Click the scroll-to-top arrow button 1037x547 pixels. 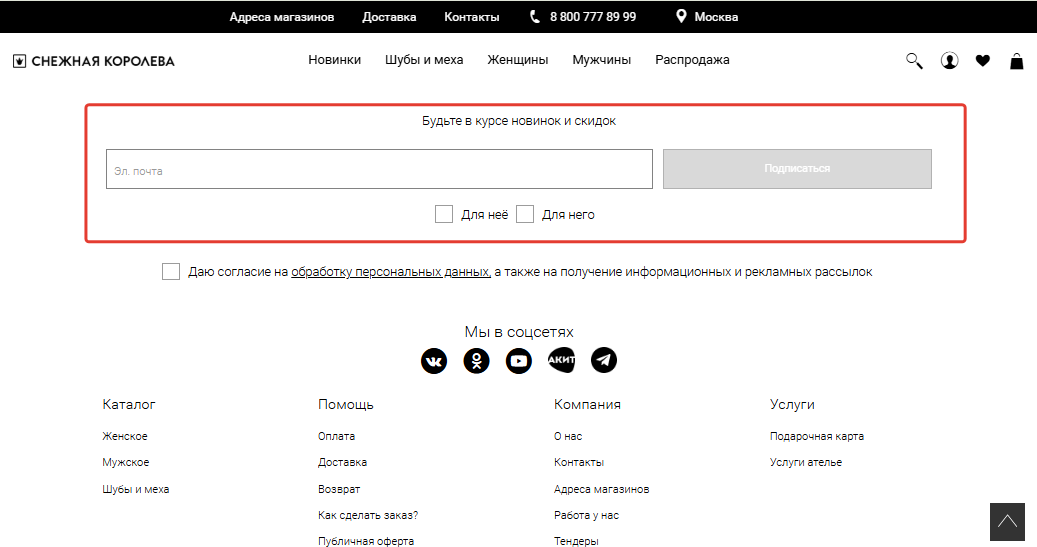(x=1007, y=522)
